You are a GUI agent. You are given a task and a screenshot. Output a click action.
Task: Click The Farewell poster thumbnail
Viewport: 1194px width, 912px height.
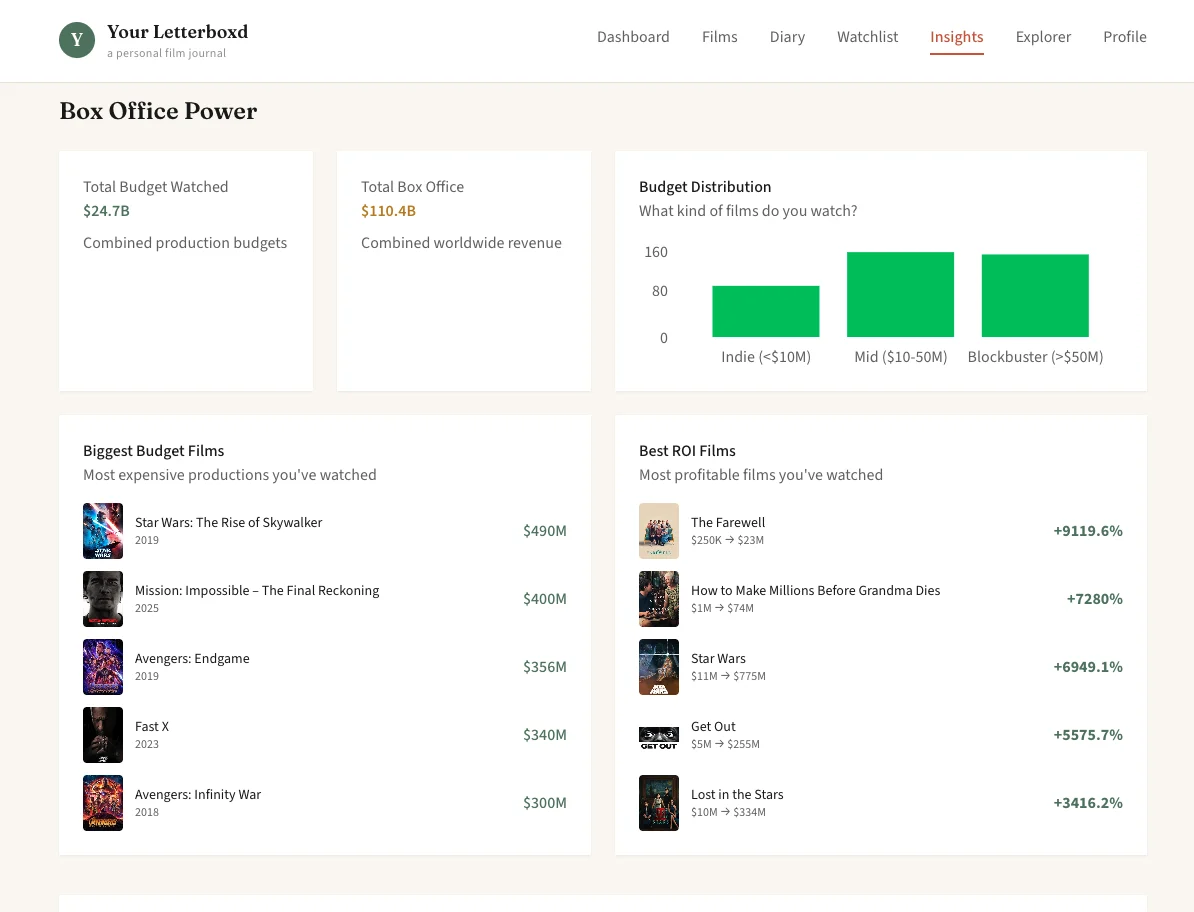pos(659,531)
